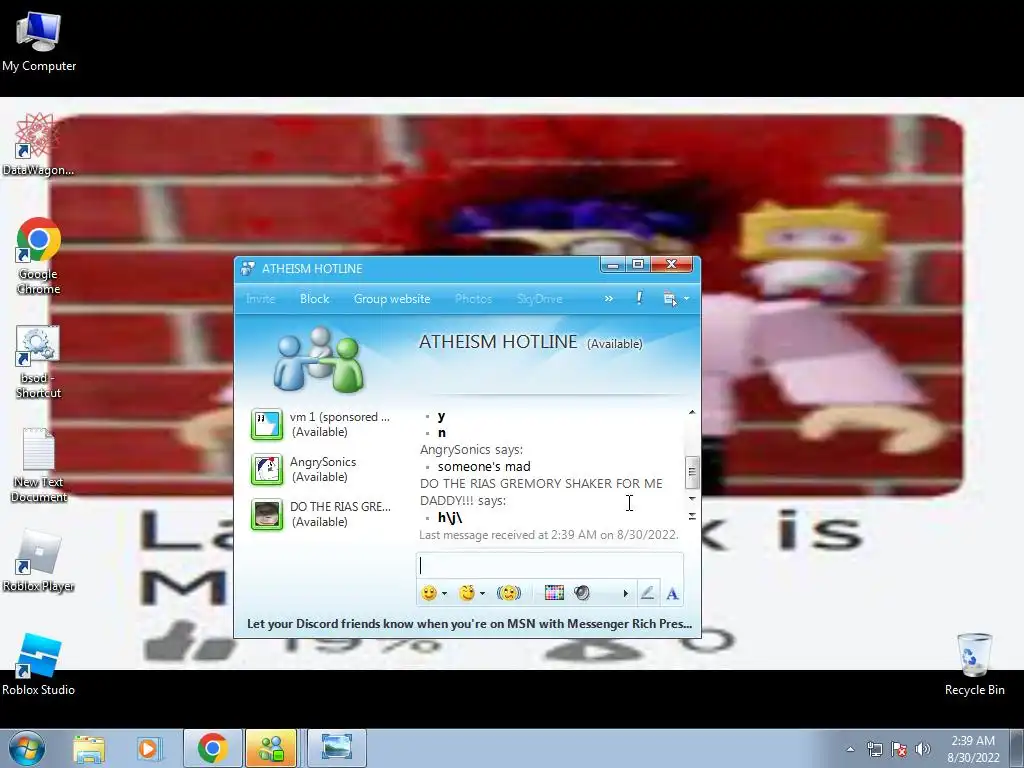Click Photos in the Messenger toolbar
Screen dimensions: 1024x768
point(473,299)
